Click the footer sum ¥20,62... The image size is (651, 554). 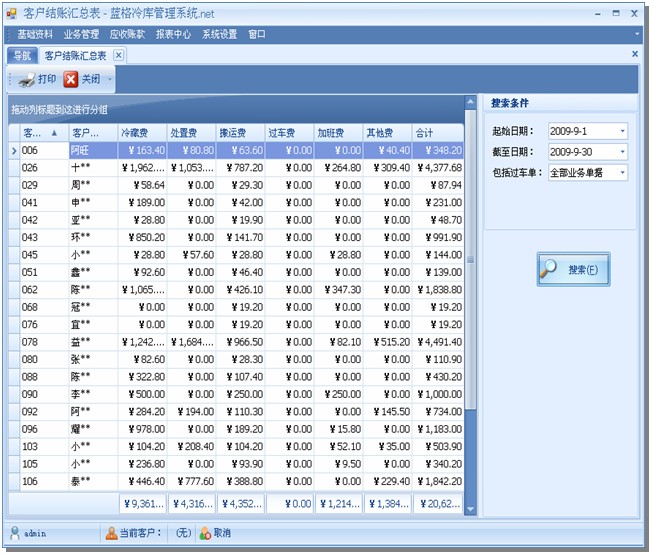[438, 504]
